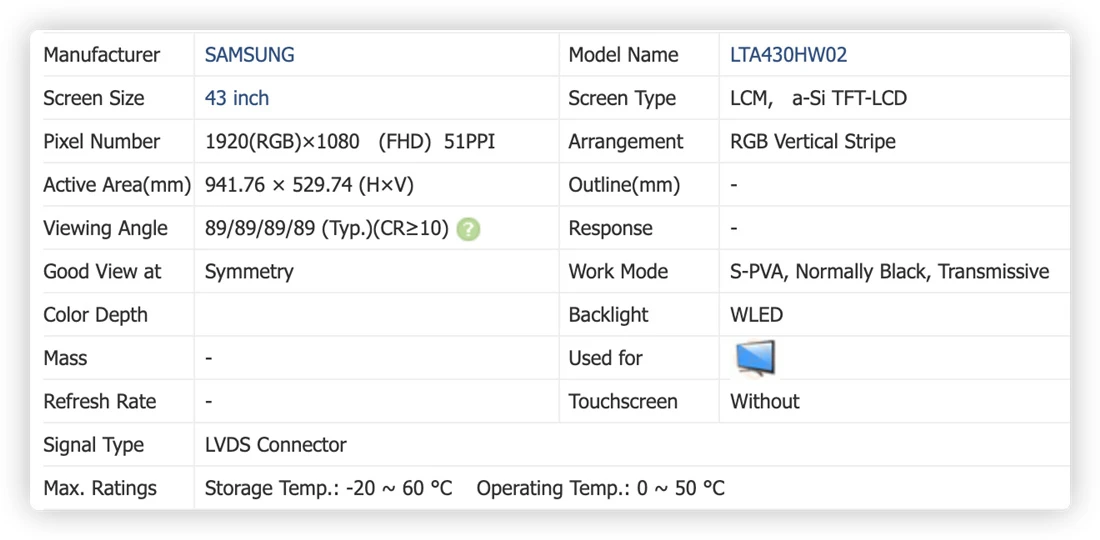Viewport: 1100px width, 540px height.
Task: Select the 'Signal Type' label
Action: pyautogui.click(x=93, y=445)
